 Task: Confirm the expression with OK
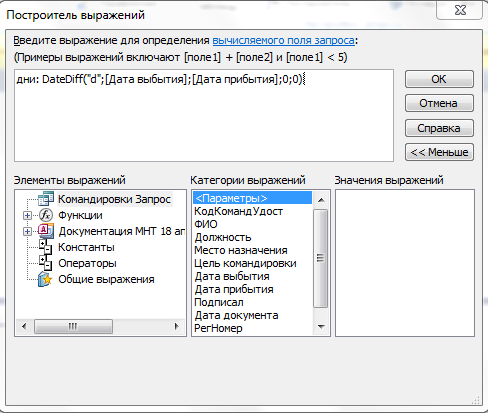[439, 79]
